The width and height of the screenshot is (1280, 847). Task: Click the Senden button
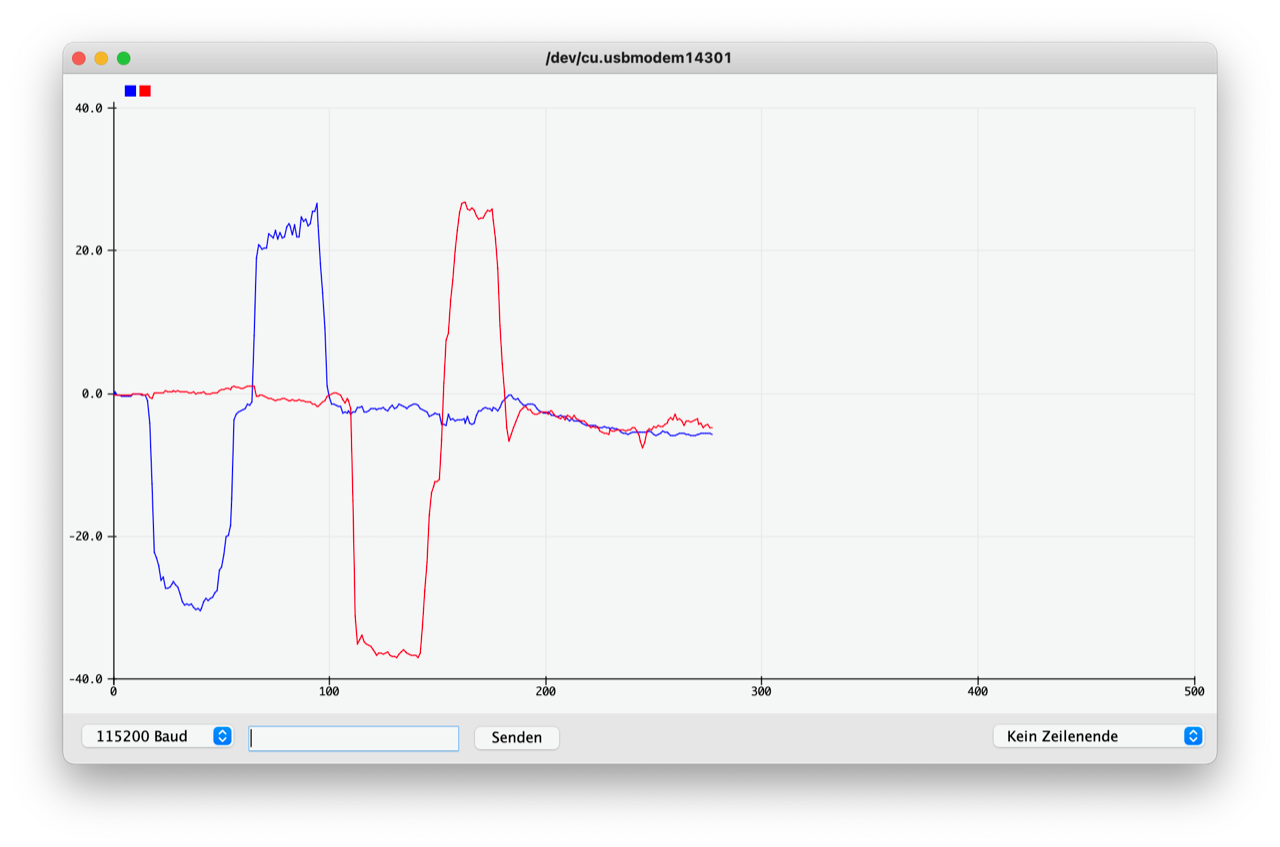tap(517, 737)
